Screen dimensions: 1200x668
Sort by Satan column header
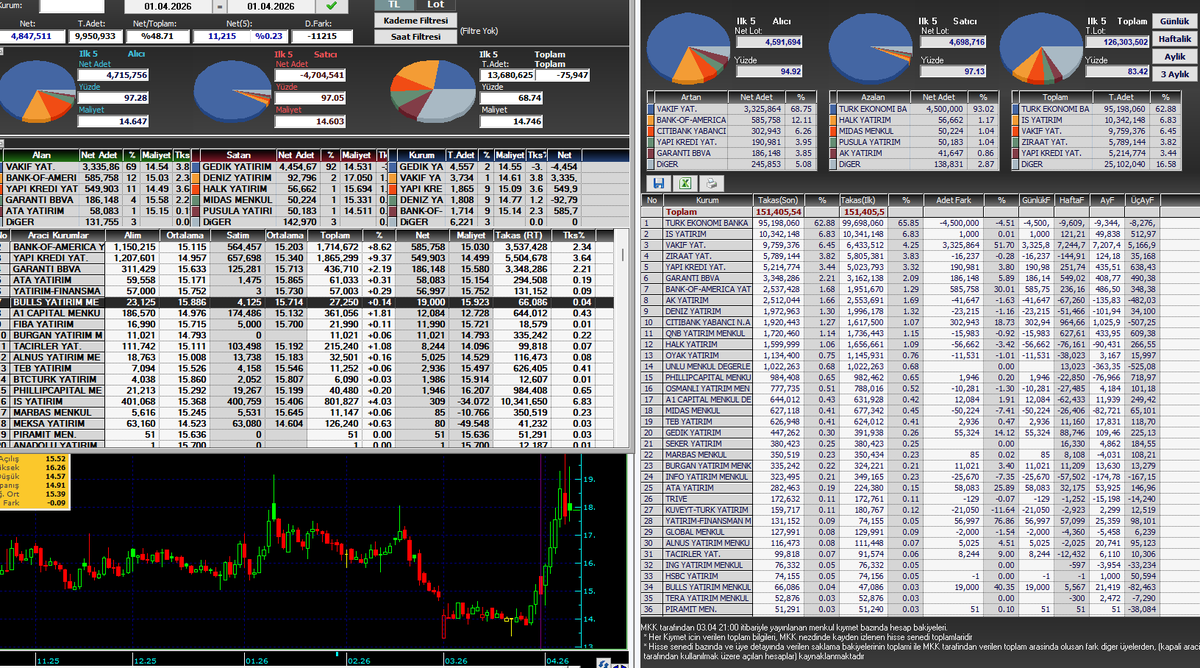[x=236, y=155]
